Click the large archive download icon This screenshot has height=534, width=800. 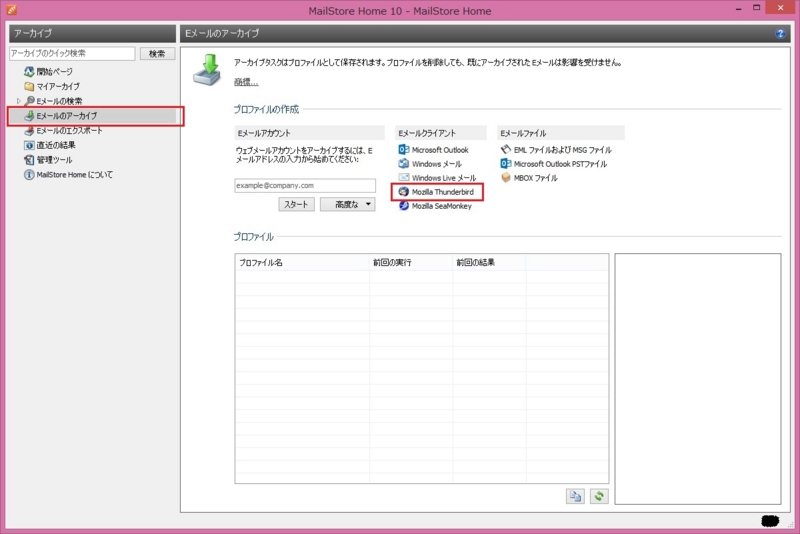click(x=207, y=70)
